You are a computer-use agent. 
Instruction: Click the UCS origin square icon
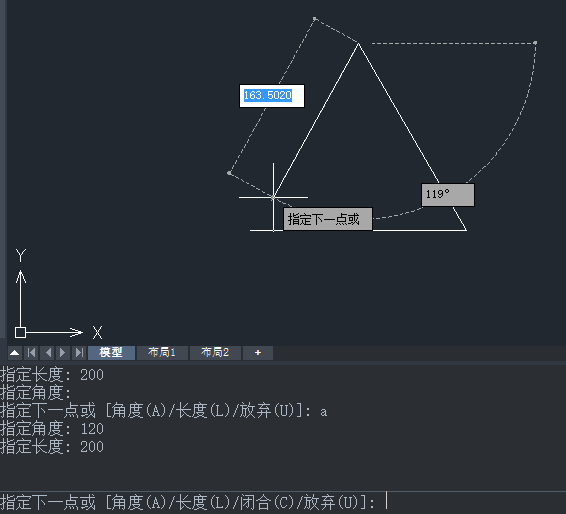tap(20, 332)
